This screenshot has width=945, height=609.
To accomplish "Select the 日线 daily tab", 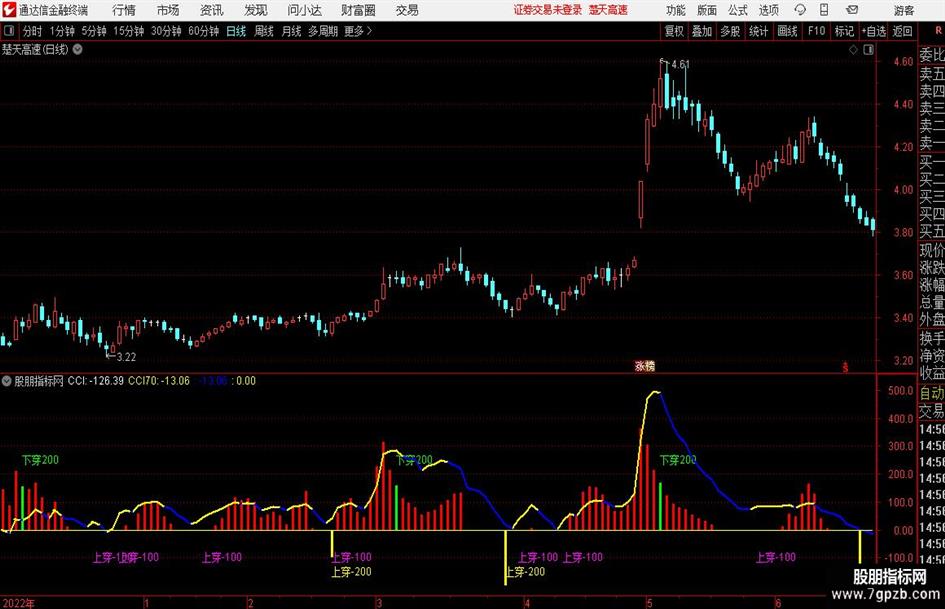I will [236, 31].
